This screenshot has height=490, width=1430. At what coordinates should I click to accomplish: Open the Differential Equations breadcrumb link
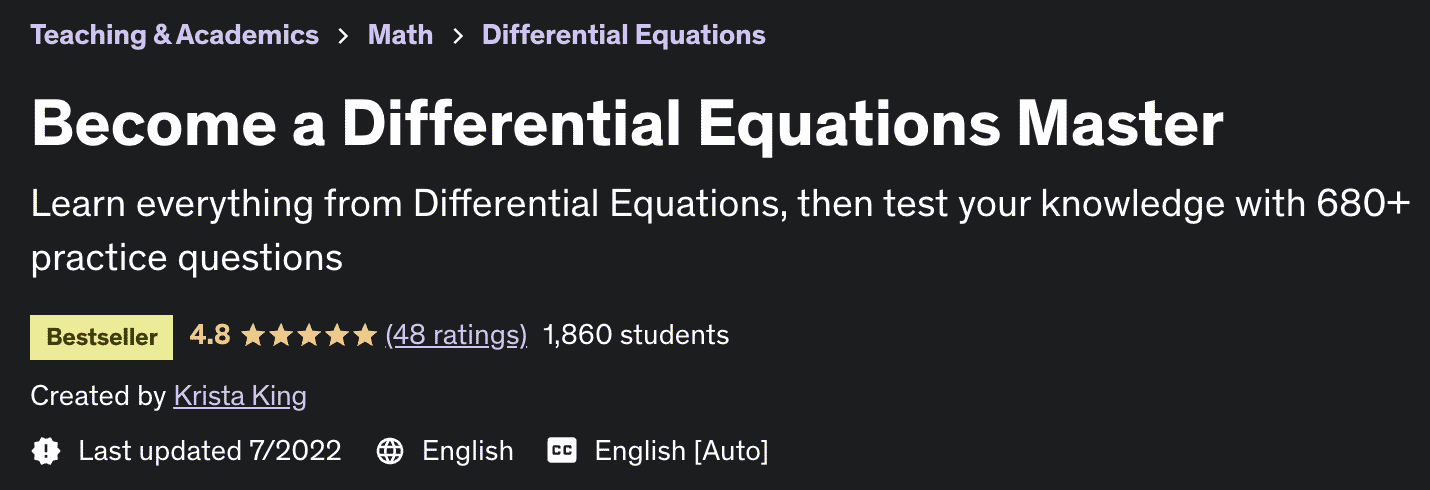(x=623, y=35)
